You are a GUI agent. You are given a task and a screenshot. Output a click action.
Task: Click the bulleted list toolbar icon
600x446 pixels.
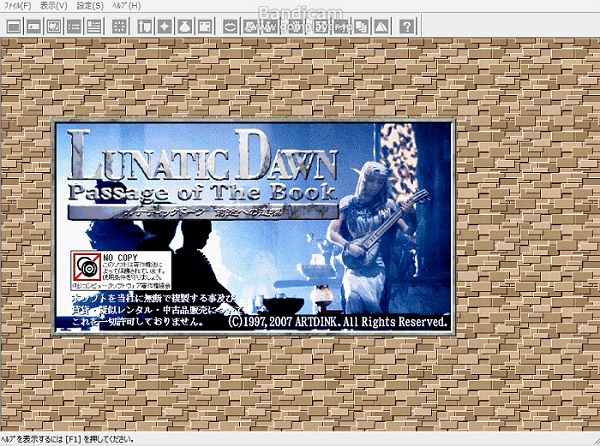[x=74, y=26]
